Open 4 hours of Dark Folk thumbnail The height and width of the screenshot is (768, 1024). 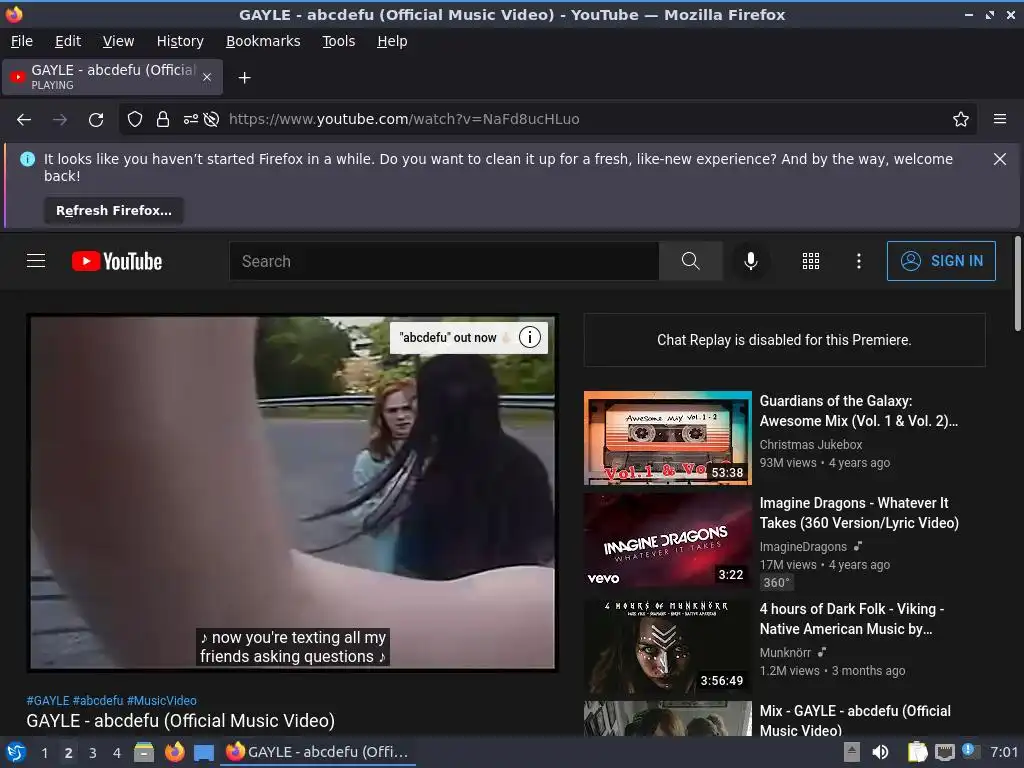pyautogui.click(x=667, y=647)
